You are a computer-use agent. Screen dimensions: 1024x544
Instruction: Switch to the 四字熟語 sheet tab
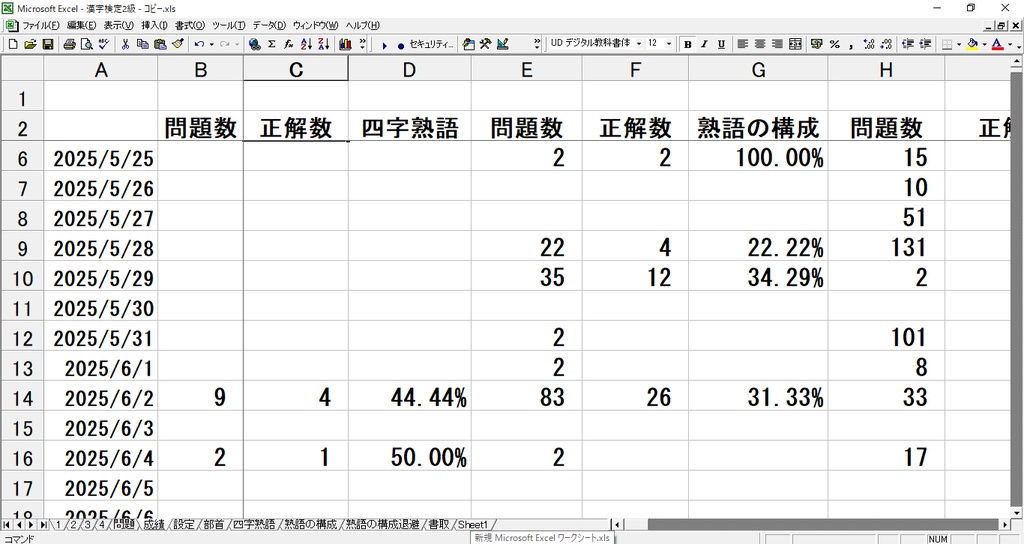tap(254, 524)
